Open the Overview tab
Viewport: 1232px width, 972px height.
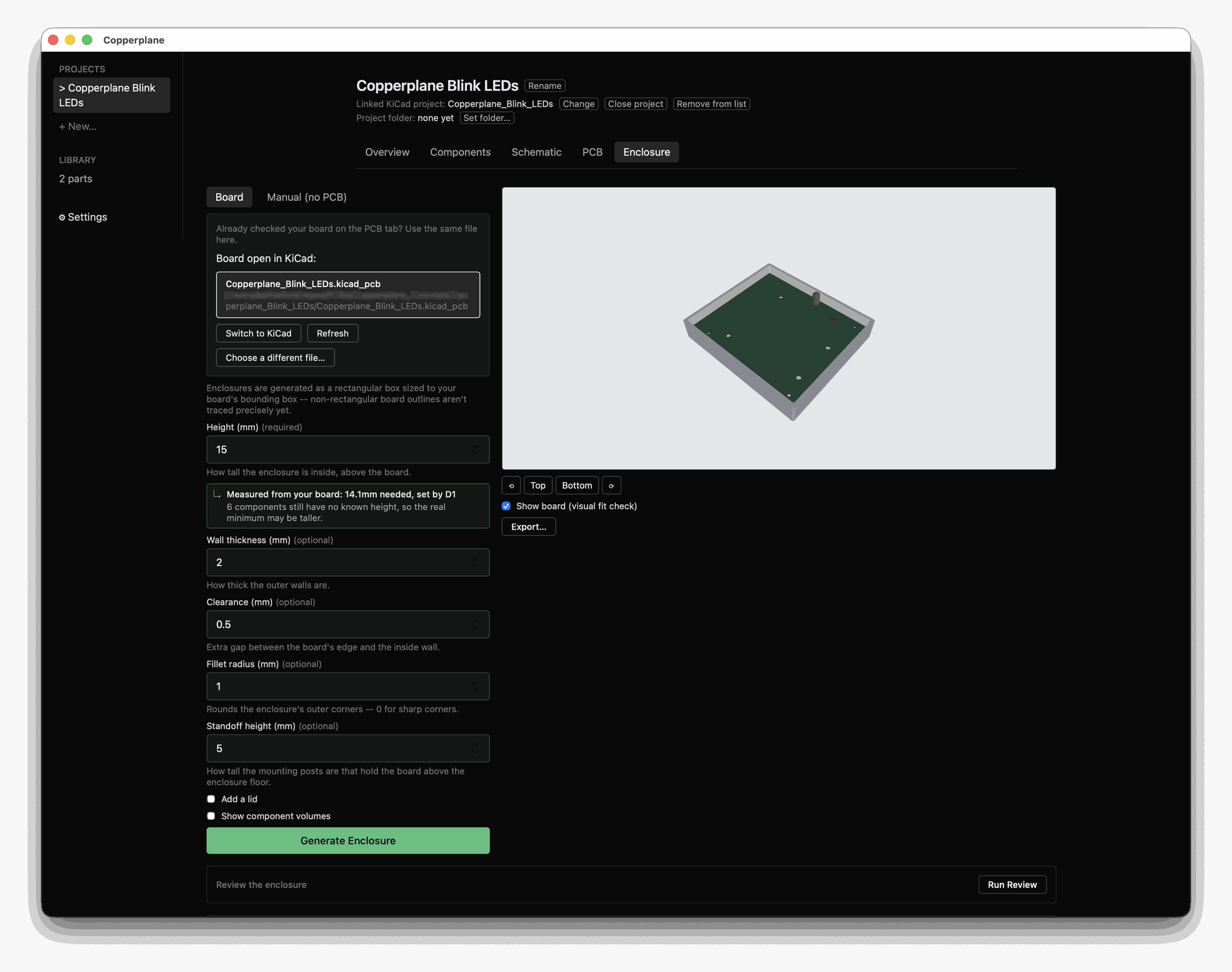click(x=387, y=152)
